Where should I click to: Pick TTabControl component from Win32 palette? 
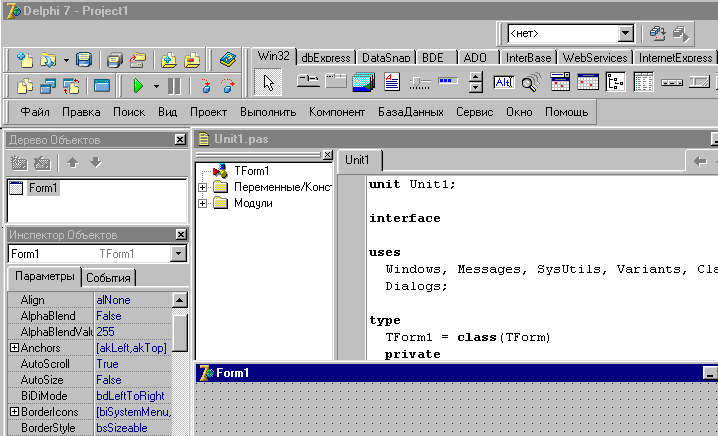(x=308, y=82)
